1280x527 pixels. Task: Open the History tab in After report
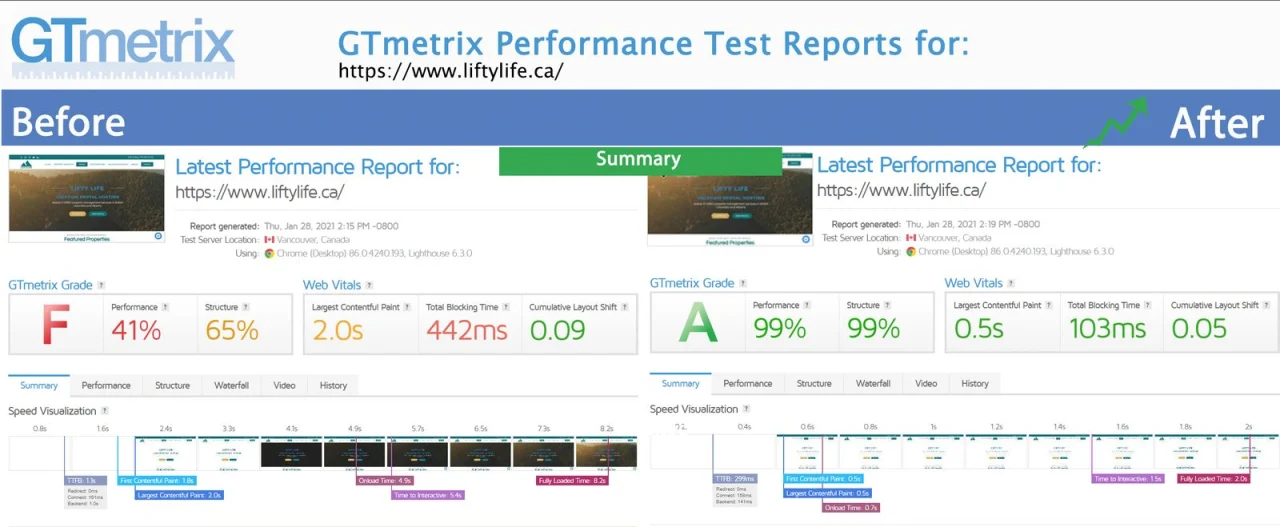pyautogui.click(x=975, y=383)
